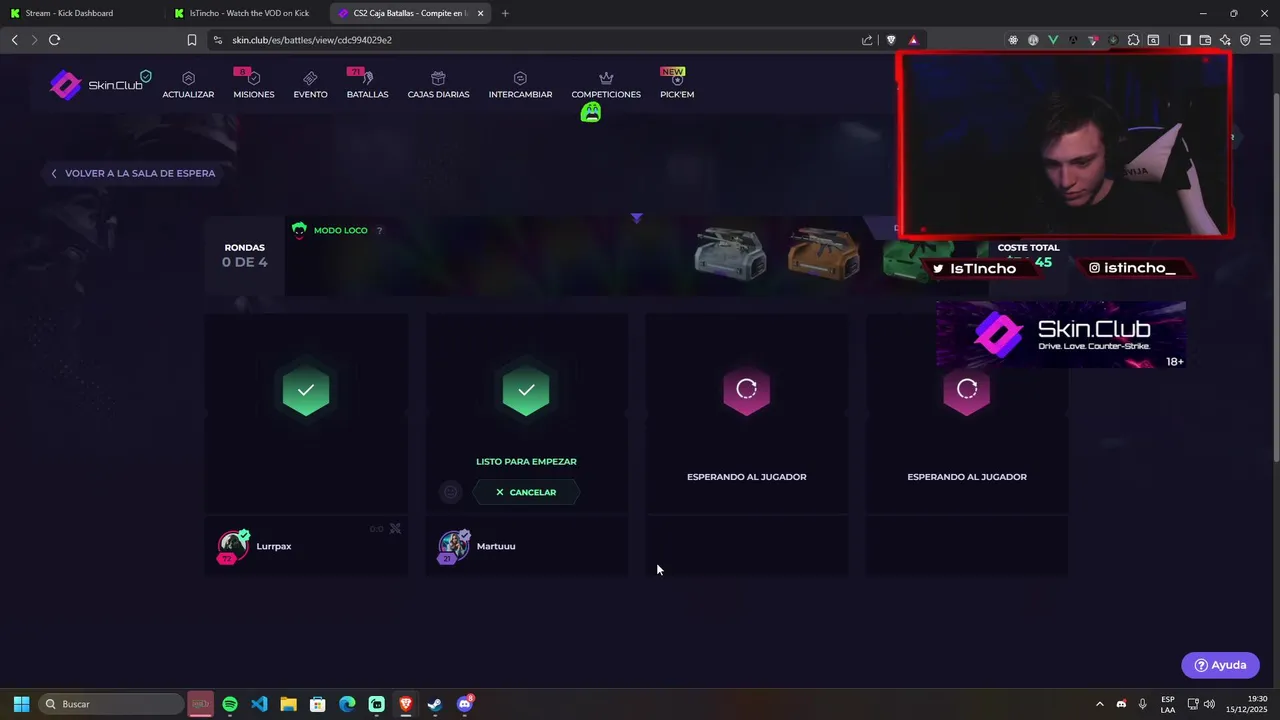Click Martuuu's green ready checkmark
The height and width of the screenshot is (720, 1280).
(x=526, y=390)
